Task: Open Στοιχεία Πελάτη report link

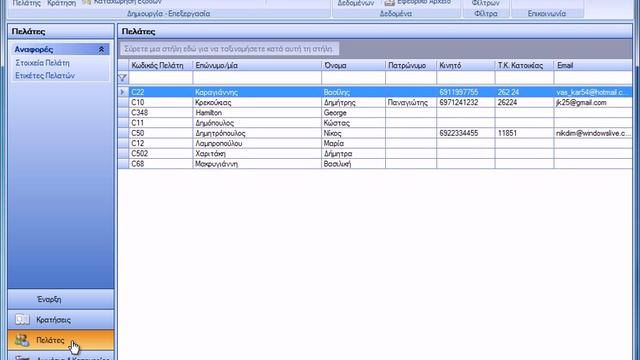Action: pos(42,63)
